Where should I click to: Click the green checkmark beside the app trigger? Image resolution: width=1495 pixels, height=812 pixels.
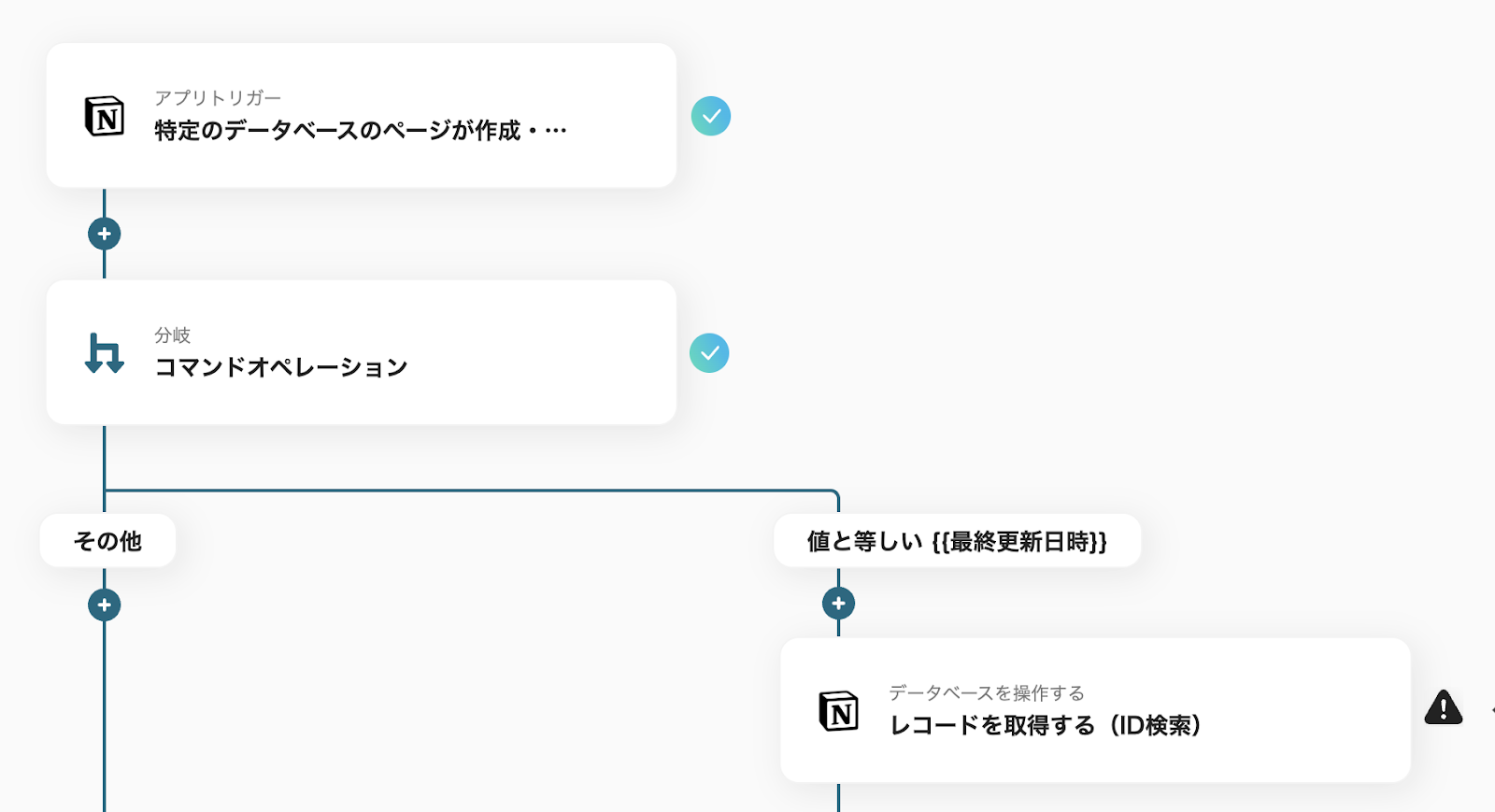click(x=710, y=116)
